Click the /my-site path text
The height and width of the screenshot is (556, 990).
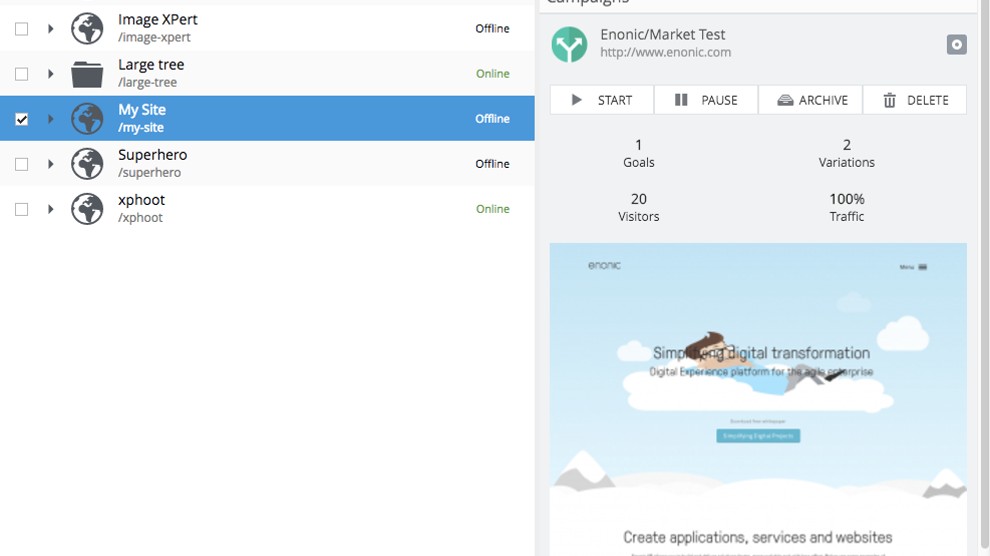(x=141, y=127)
